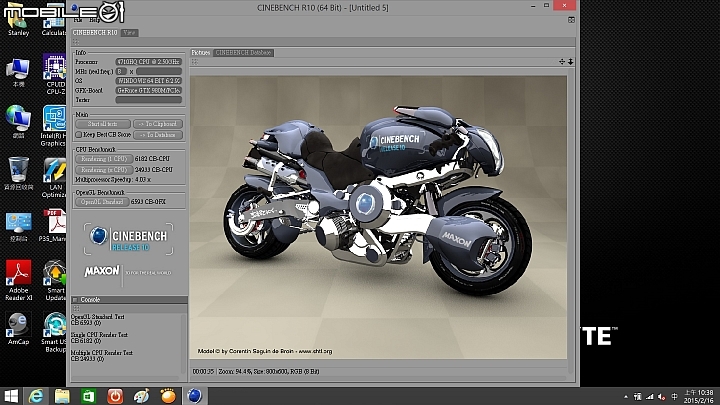Collapse the Console panel
The height and width of the screenshot is (405, 720).
click(75, 300)
